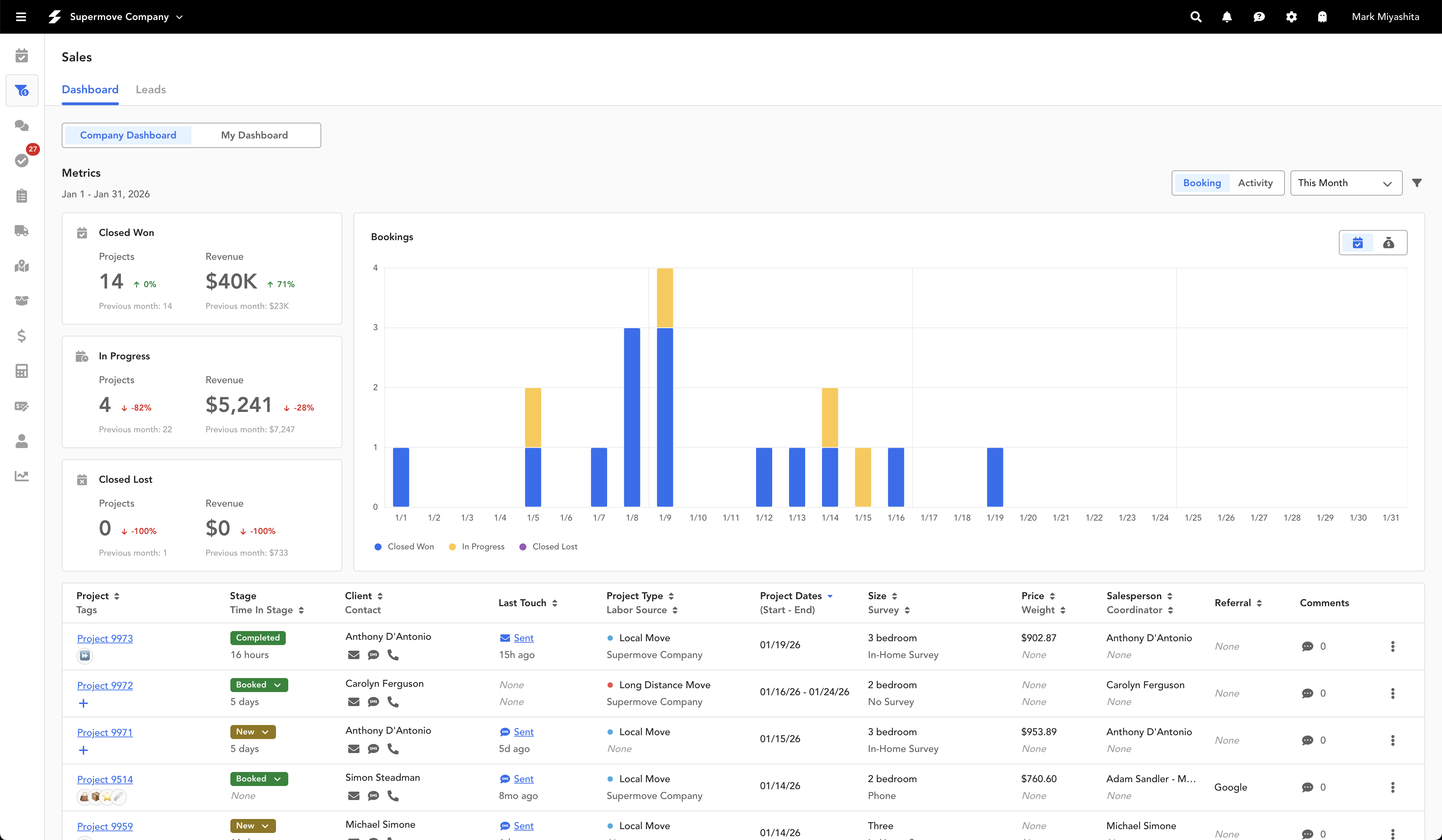Click the truck icon in the sidebar

(22, 231)
